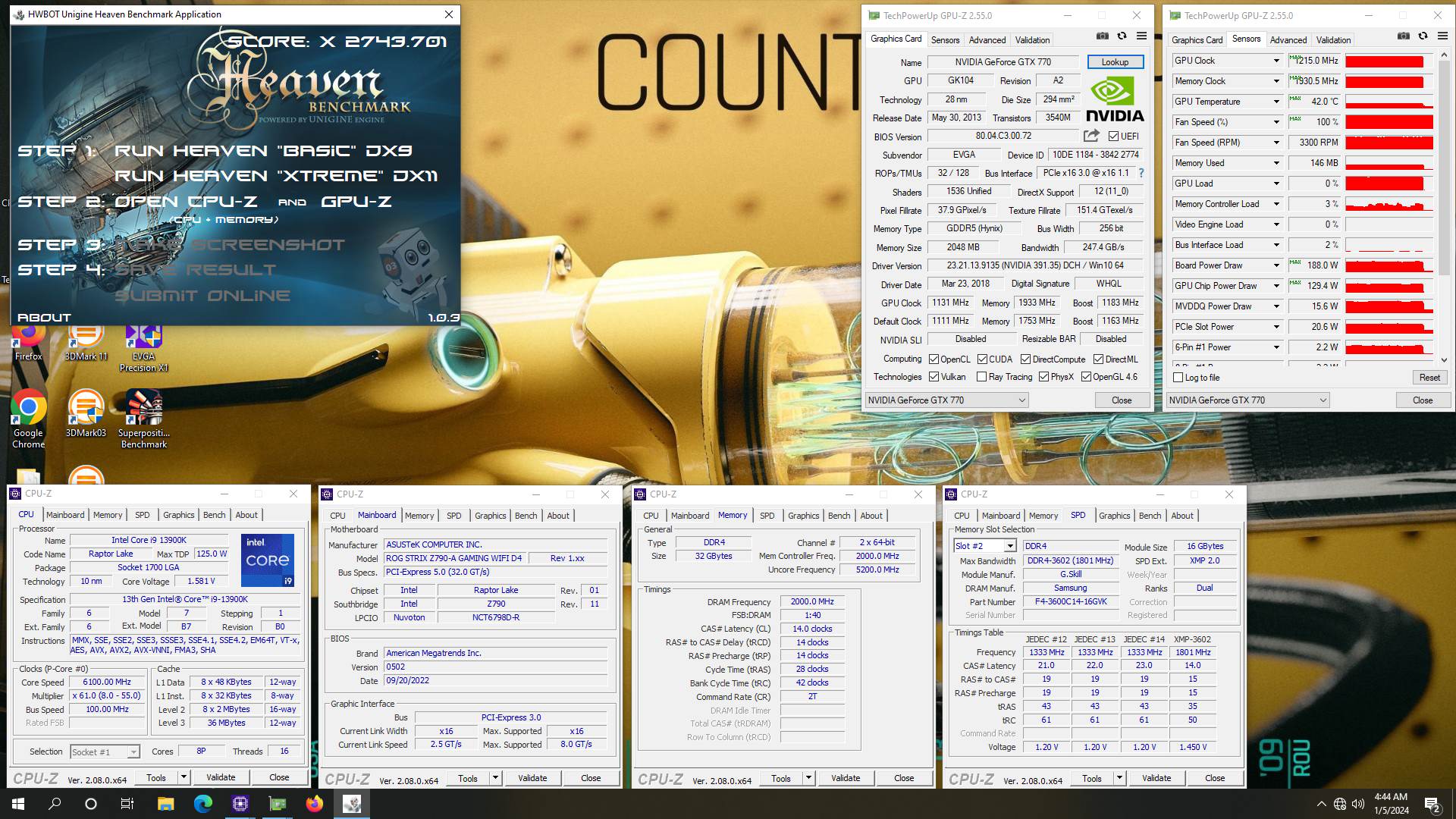Toggle the PhysX checkbox
The width and height of the screenshot is (1456, 819).
point(1044,377)
